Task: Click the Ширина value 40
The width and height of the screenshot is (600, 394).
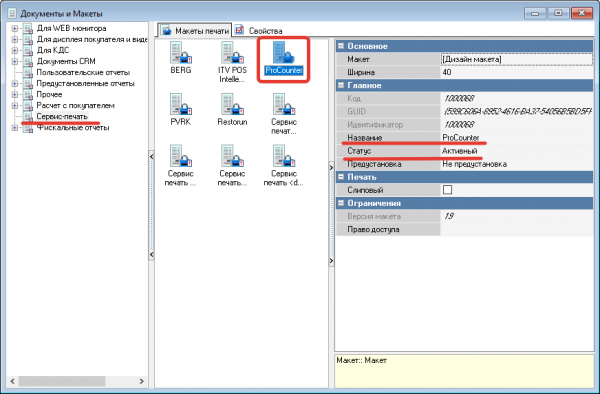Action: (x=517, y=72)
